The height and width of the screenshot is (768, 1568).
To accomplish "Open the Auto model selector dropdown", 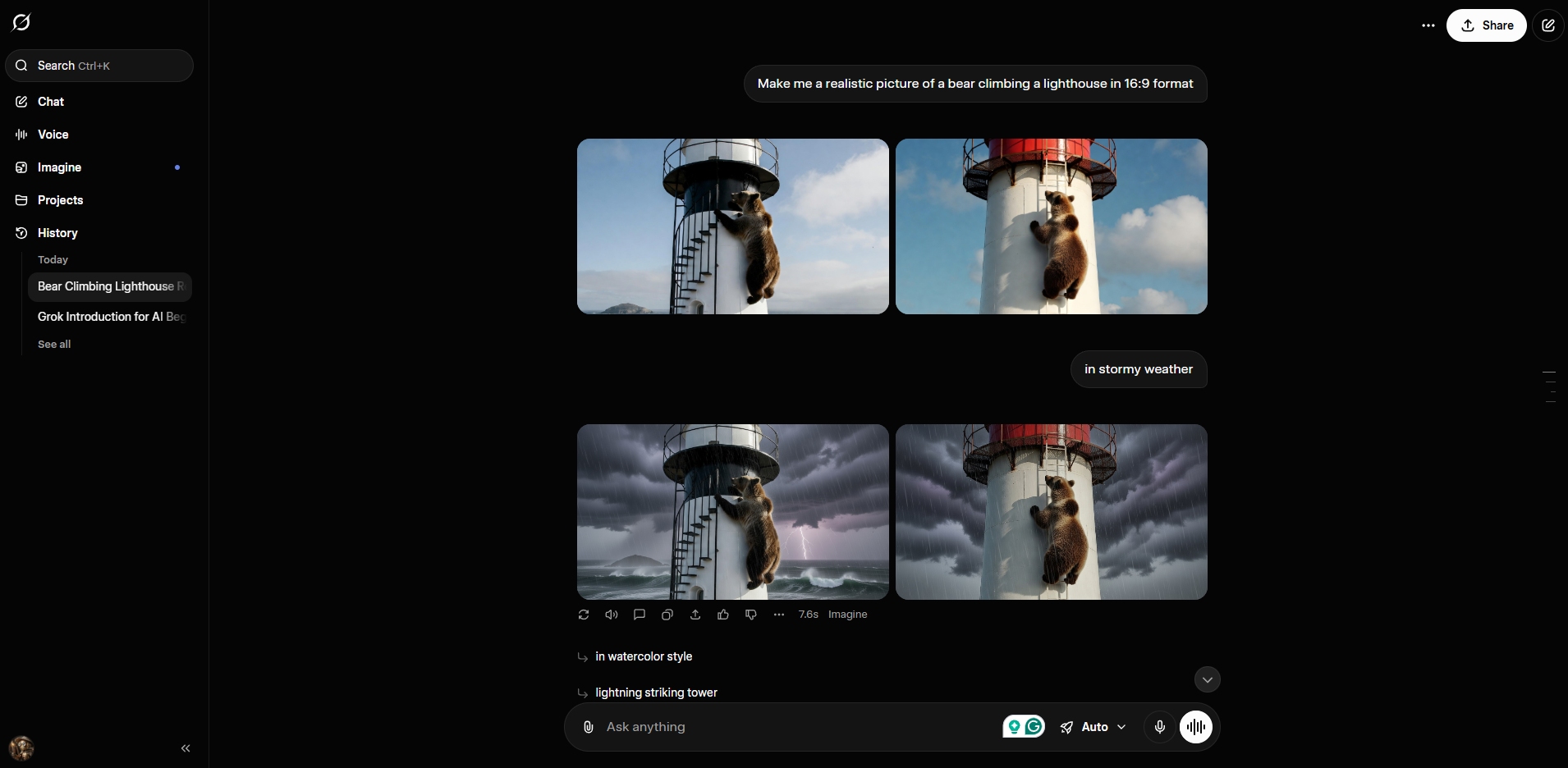I will pos(1093,727).
